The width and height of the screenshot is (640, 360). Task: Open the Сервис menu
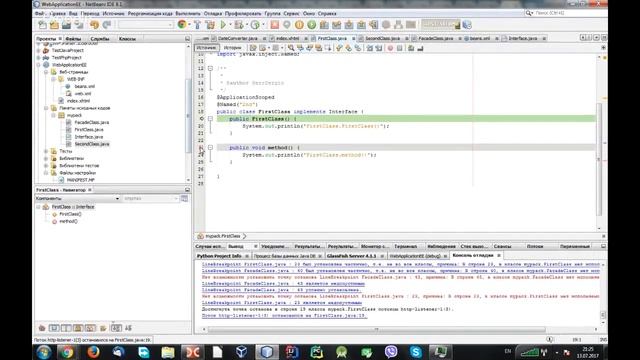pyautogui.click(x=291, y=13)
